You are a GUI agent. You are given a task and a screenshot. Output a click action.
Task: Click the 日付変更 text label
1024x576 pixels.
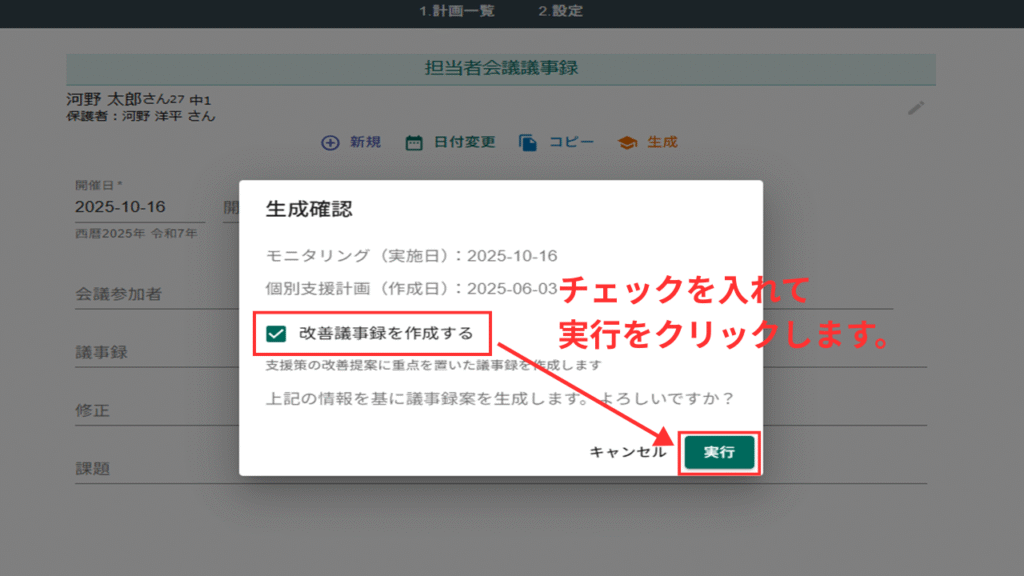tap(464, 143)
